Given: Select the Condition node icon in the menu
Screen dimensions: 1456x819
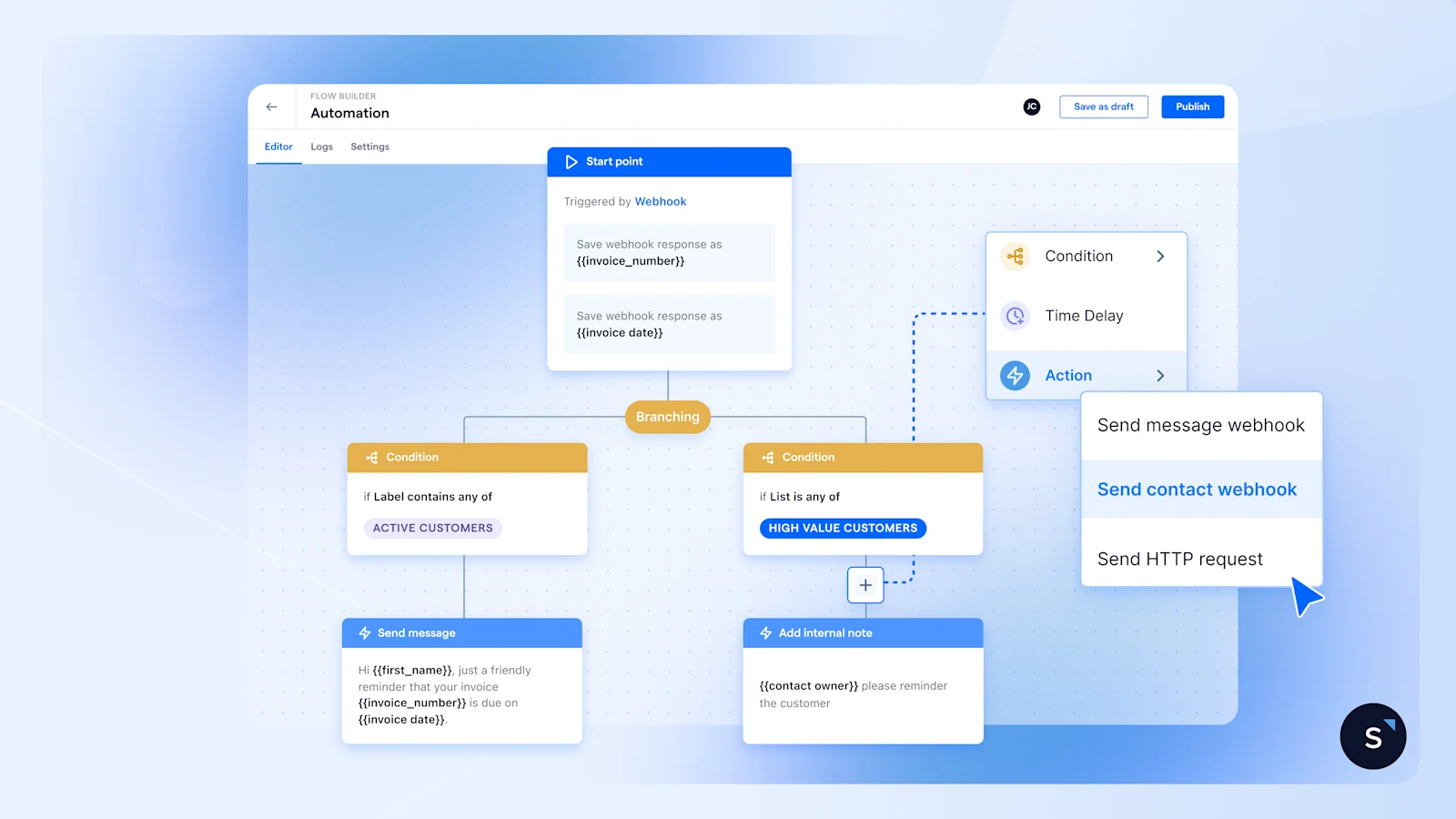Looking at the screenshot, I should (1014, 256).
